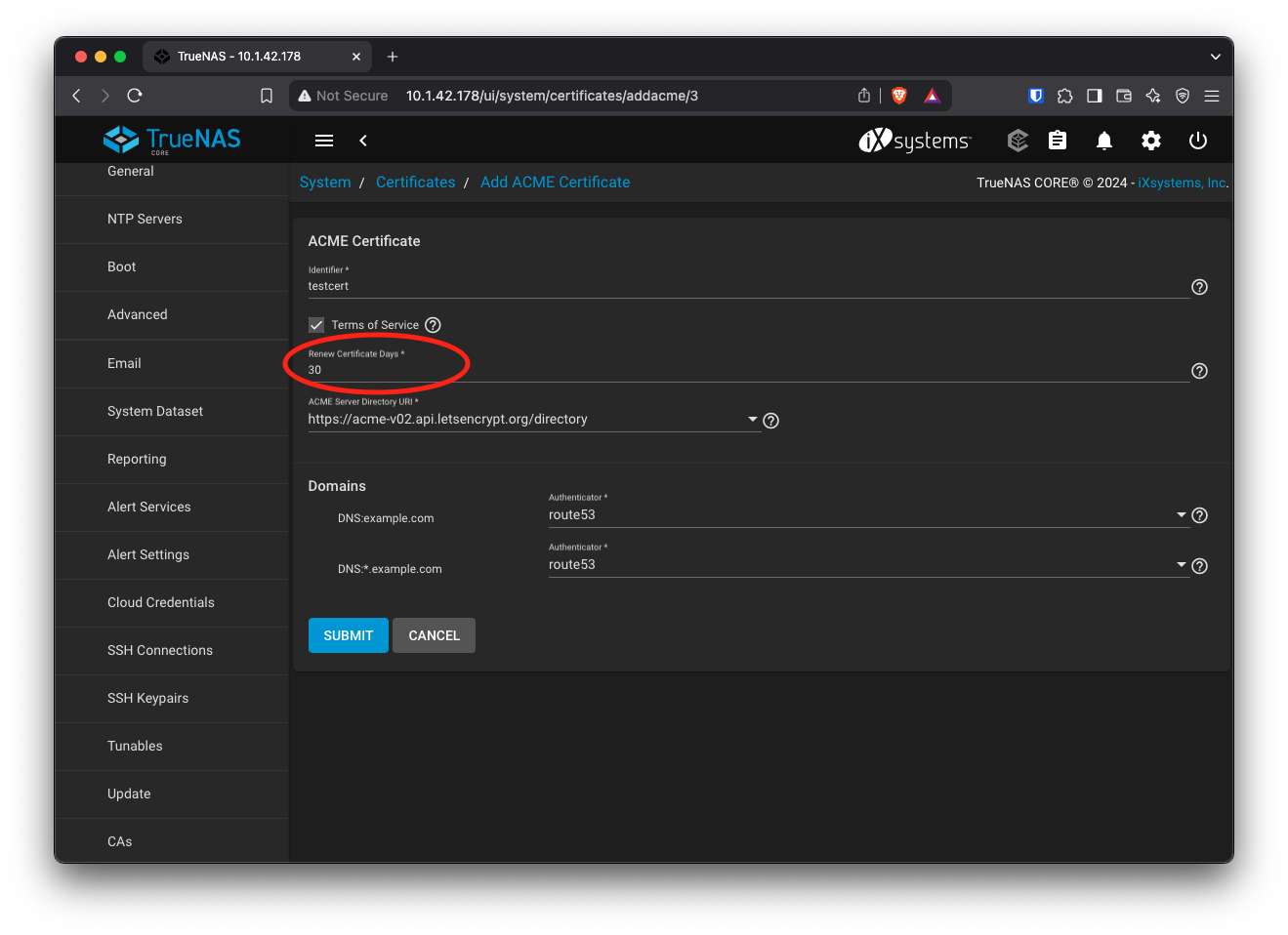Image resolution: width=1288 pixels, height=935 pixels.
Task: Follow the Certificates breadcrumb link
Action: click(416, 183)
